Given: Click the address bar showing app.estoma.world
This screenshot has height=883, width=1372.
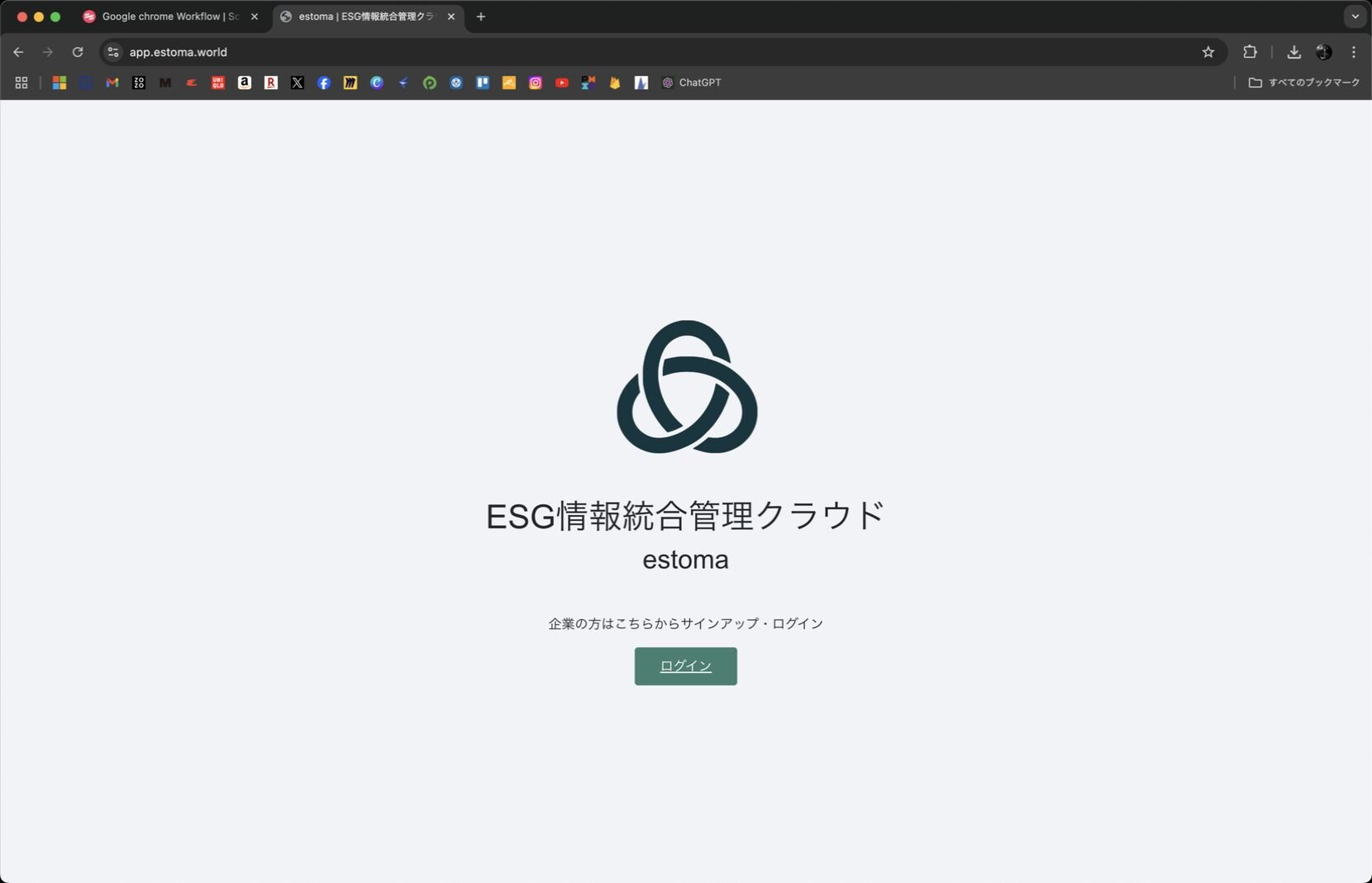Looking at the screenshot, I should point(661,52).
